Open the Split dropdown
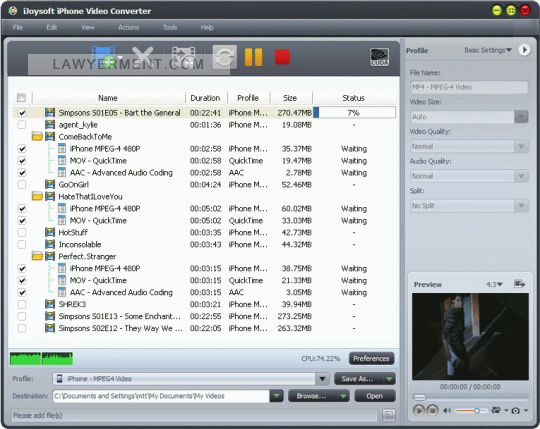This screenshot has height=429, width=540. pyautogui.click(x=521, y=206)
